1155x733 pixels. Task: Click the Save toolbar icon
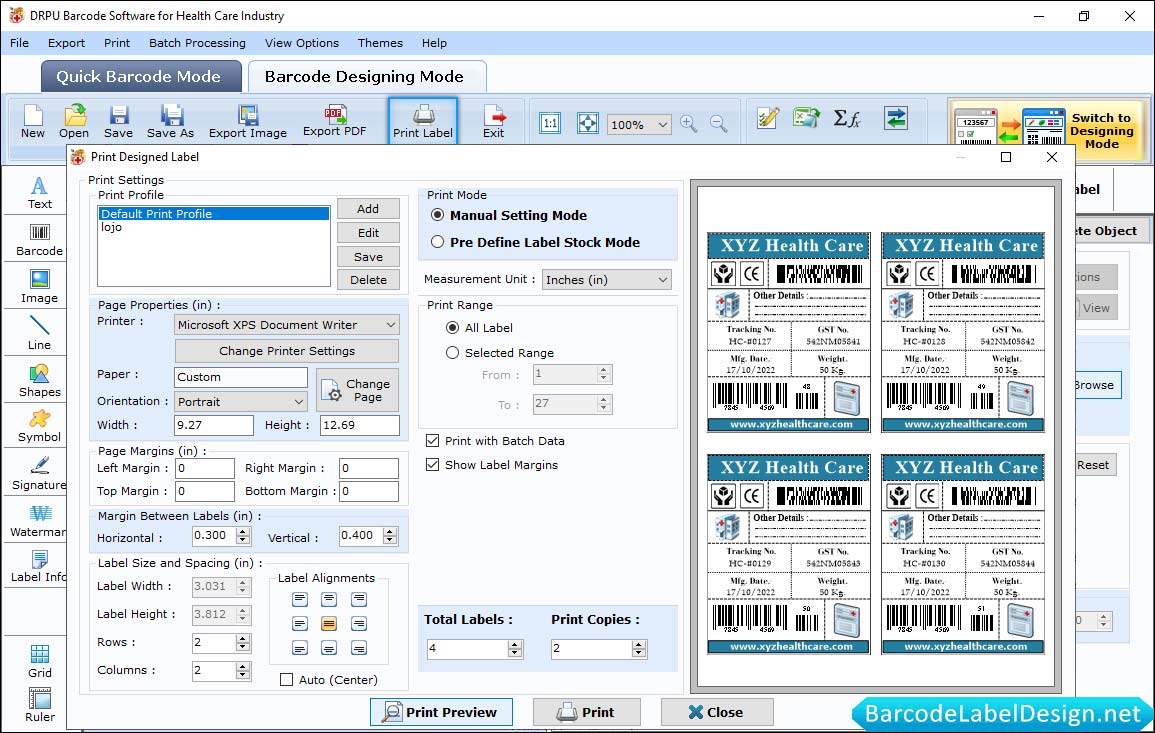point(119,122)
